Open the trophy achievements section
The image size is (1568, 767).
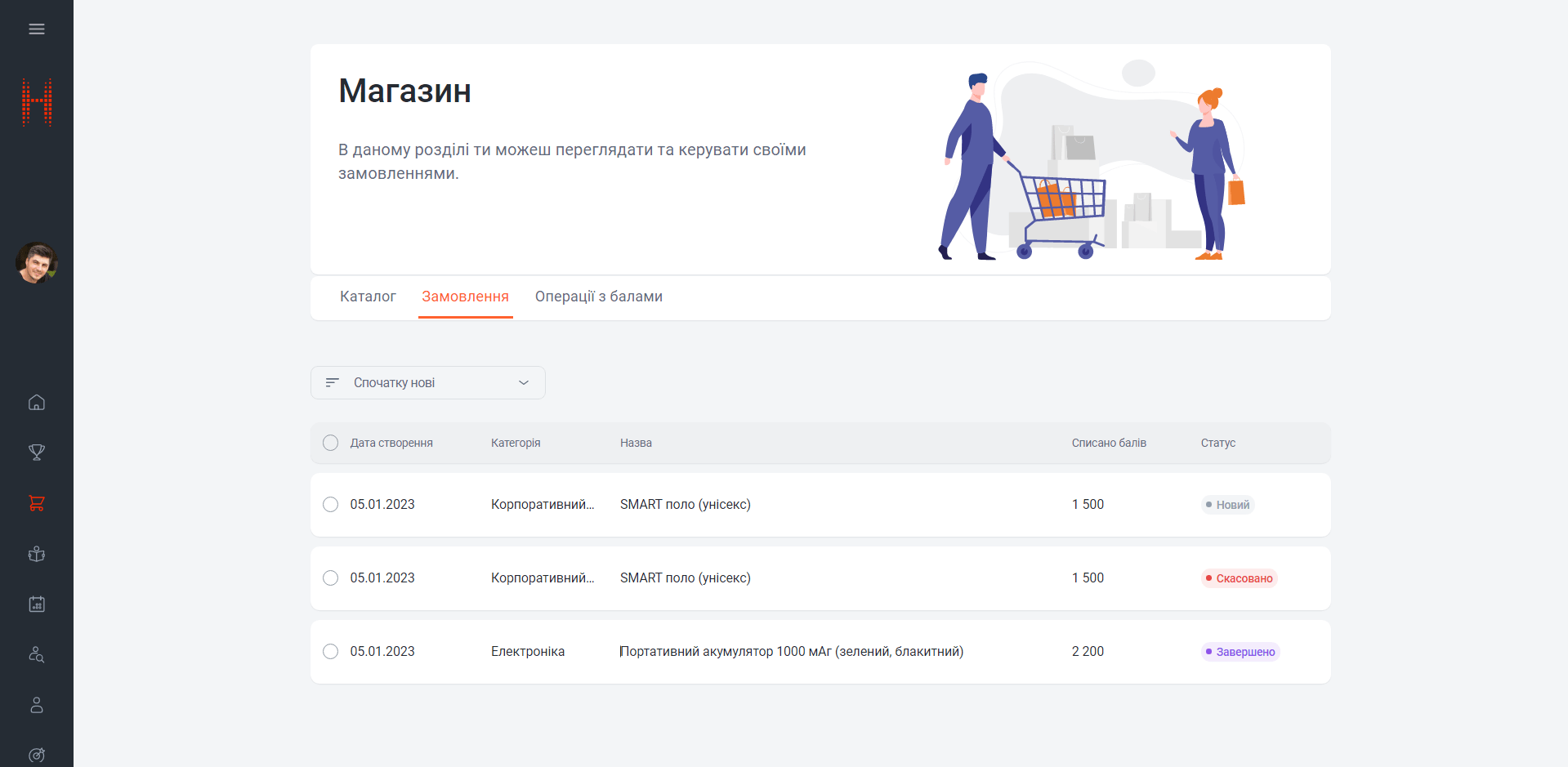click(37, 453)
